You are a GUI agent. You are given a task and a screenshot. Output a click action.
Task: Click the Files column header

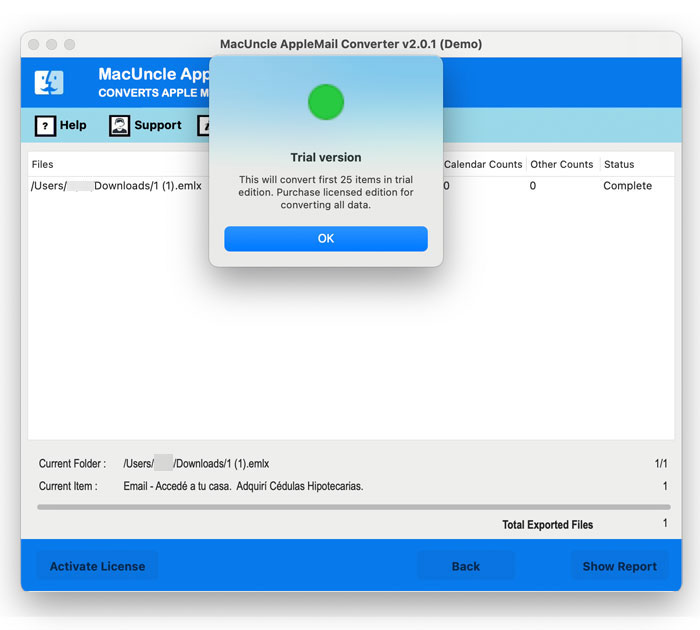pos(42,164)
